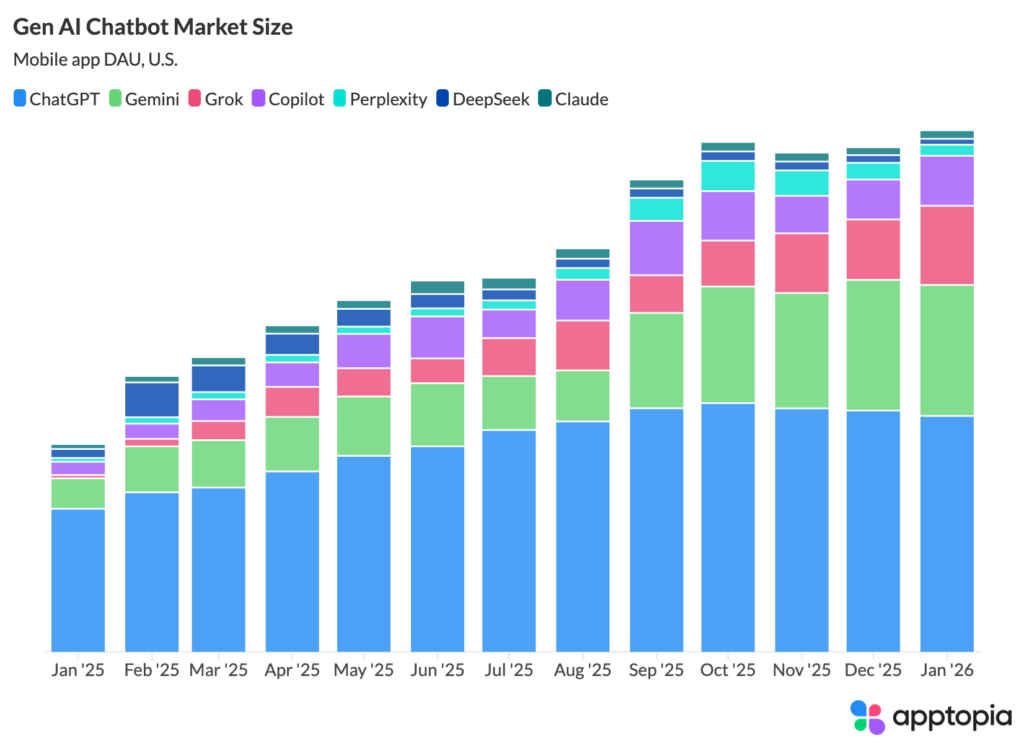Click the Jun '25 axis label
Image resolution: width=1024 pixels, height=751 pixels.
[437, 670]
